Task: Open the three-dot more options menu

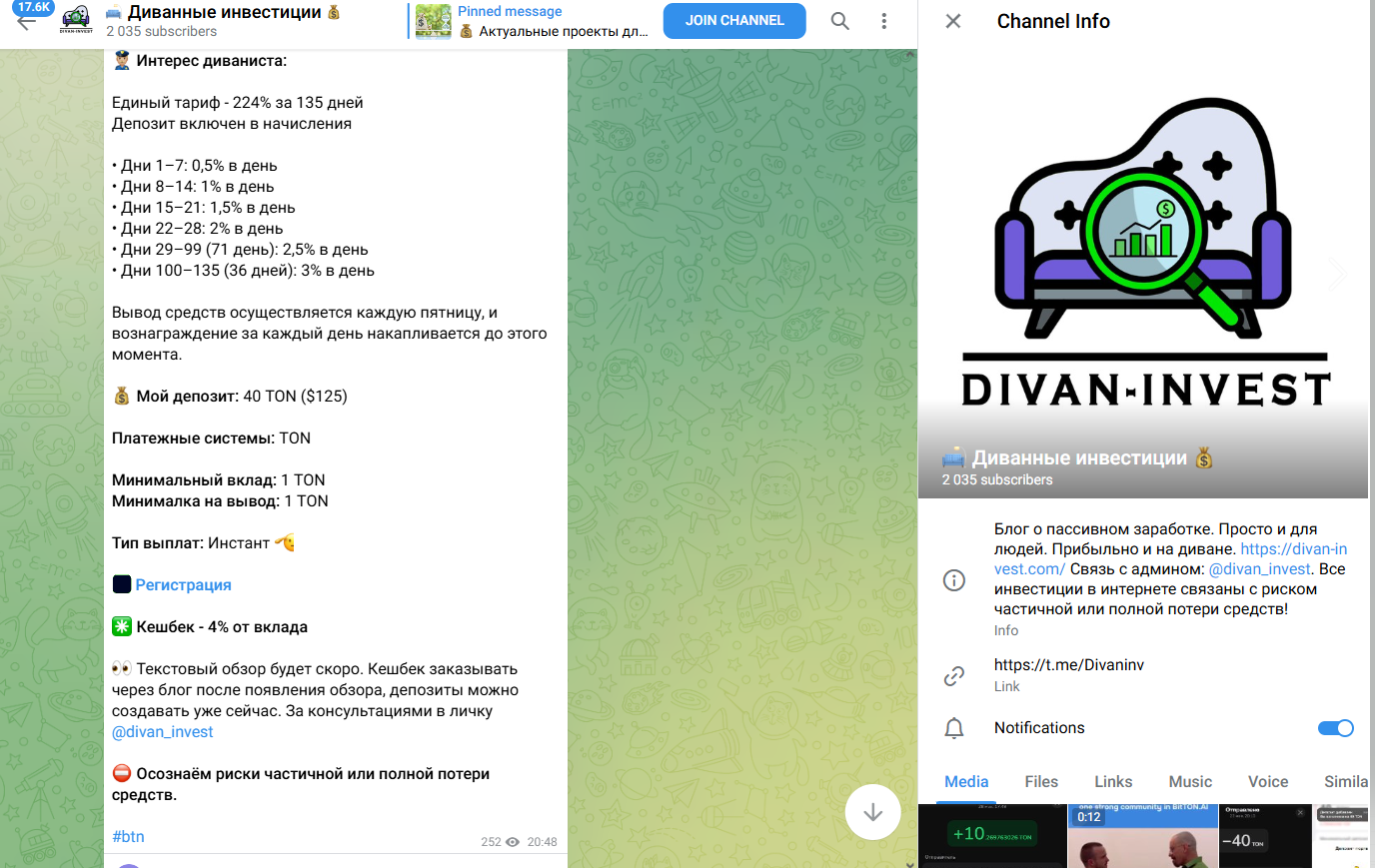Action: pyautogui.click(x=884, y=21)
